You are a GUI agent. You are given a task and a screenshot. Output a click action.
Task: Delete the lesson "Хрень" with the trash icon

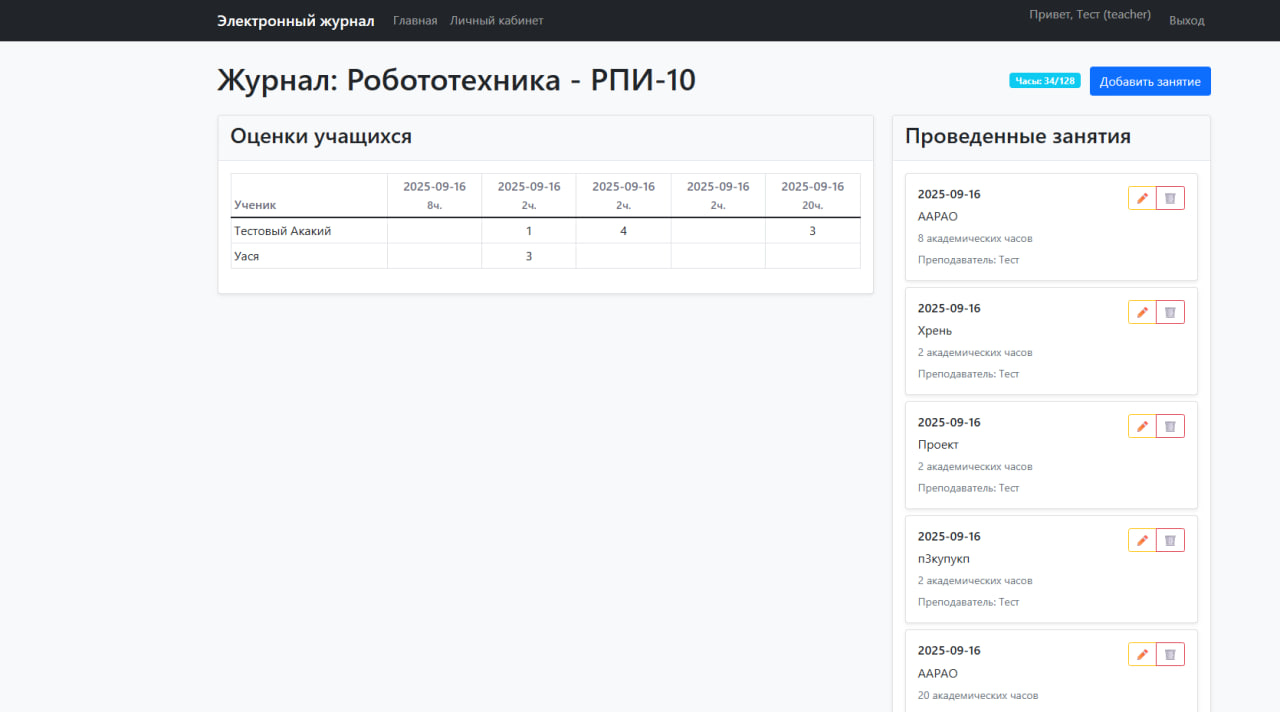point(1170,311)
